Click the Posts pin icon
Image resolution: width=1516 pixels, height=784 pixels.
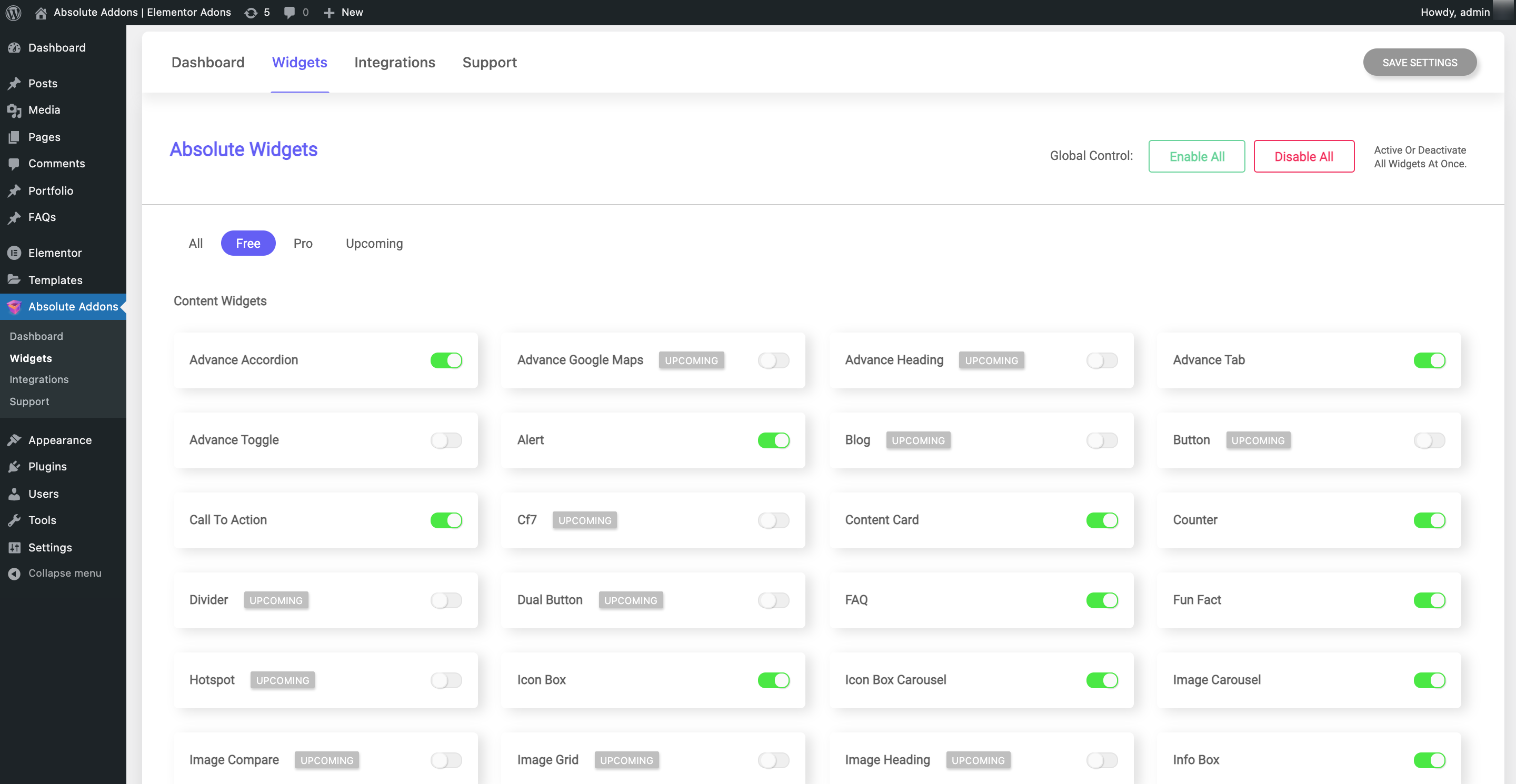[14, 83]
